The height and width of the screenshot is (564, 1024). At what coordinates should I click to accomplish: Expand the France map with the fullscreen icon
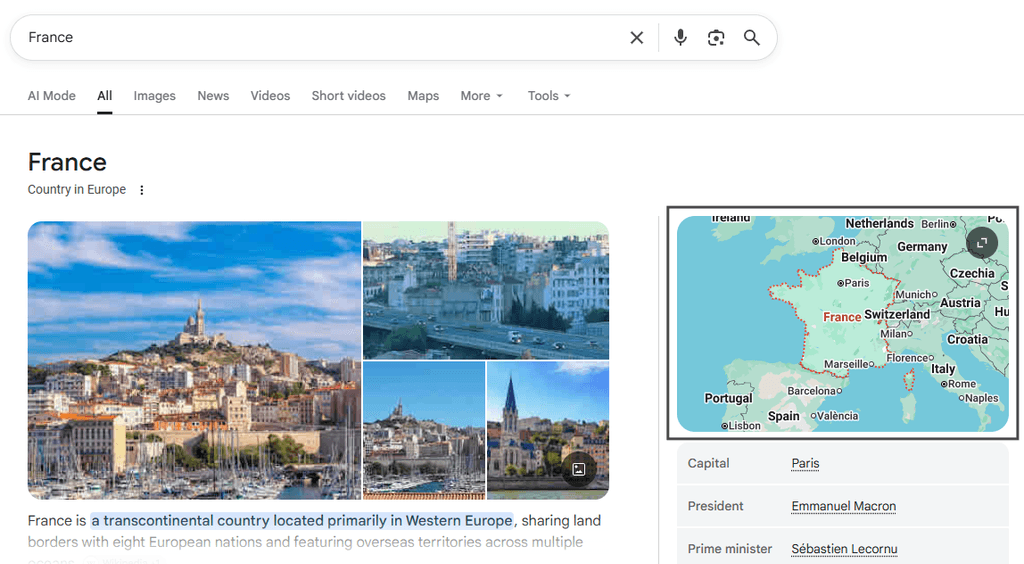coord(982,243)
